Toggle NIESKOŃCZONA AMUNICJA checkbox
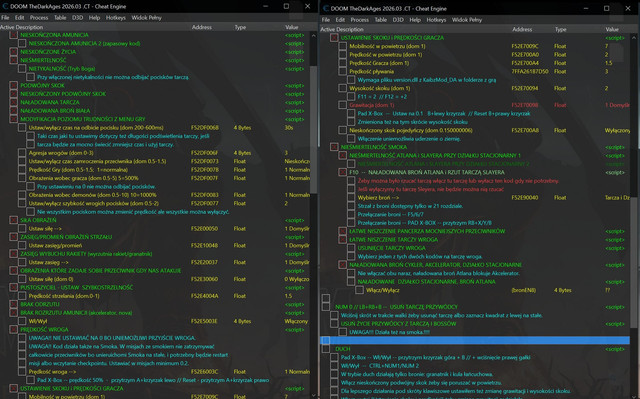The width and height of the screenshot is (640, 399). tap(13, 35)
